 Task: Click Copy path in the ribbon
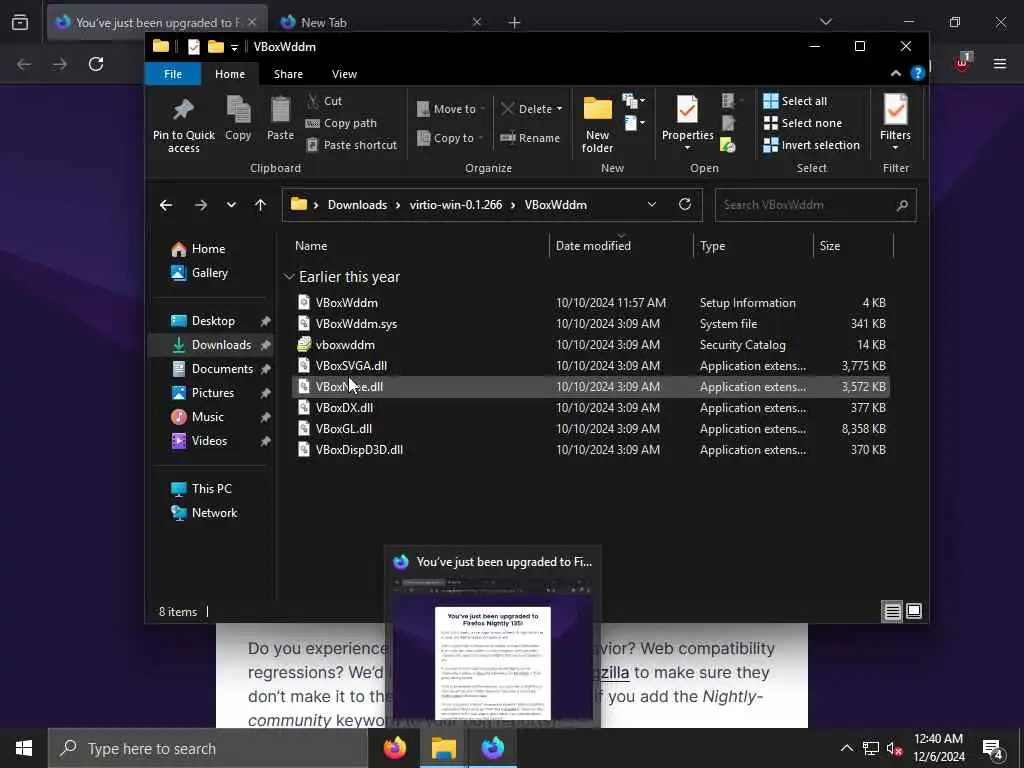pyautogui.click(x=341, y=123)
